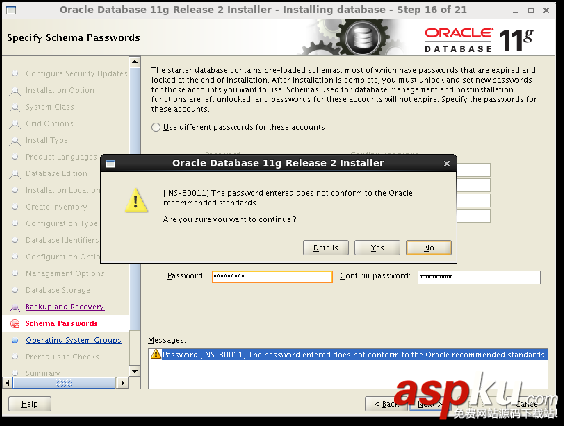Viewport: 564px width, 426px height.
Task: Select the Schema Passwords step
Action: tap(61, 323)
